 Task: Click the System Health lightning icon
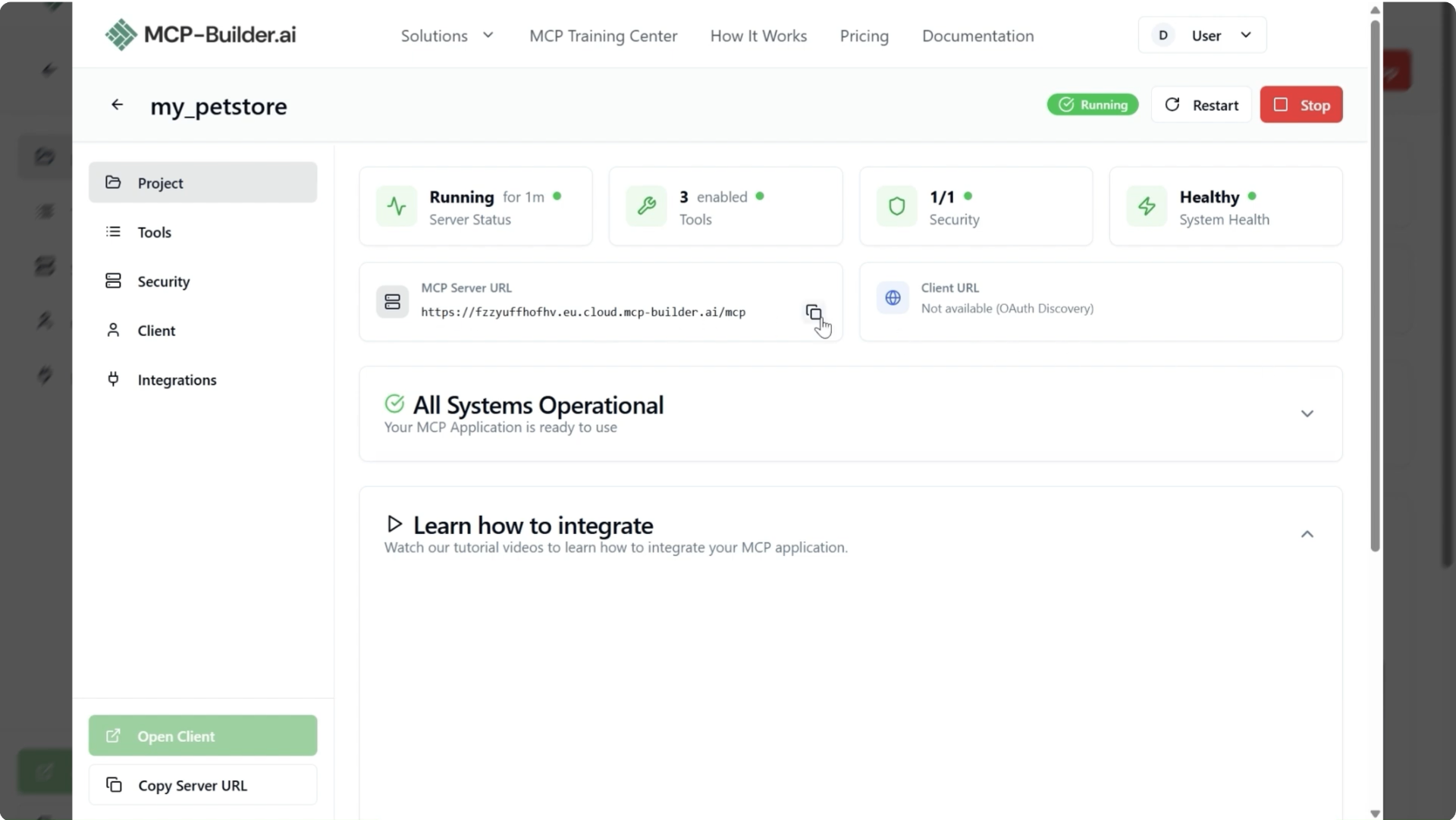point(1147,206)
